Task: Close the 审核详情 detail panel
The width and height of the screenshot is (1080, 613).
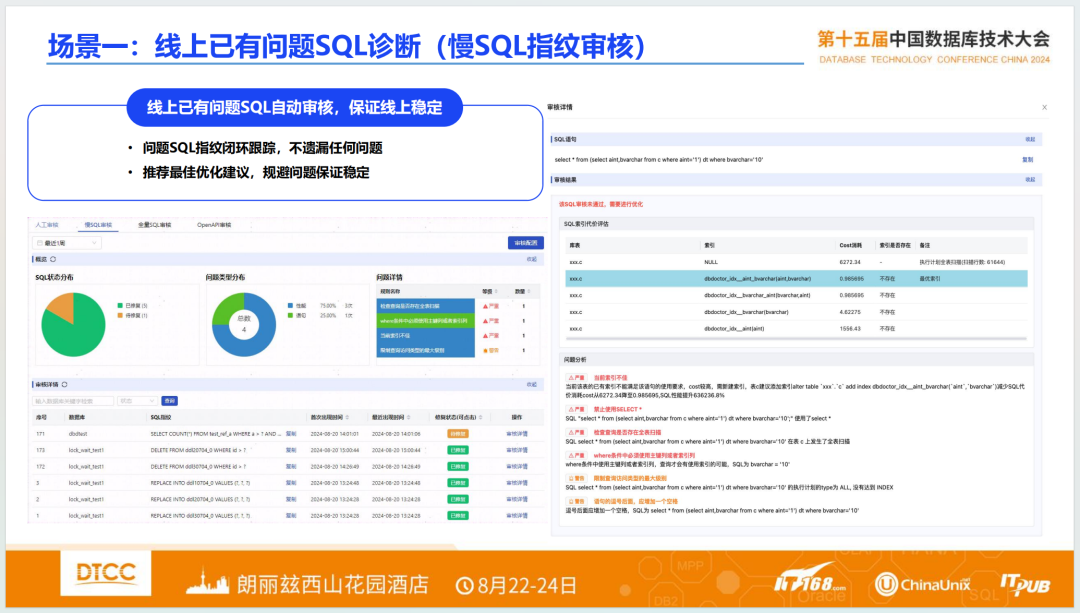Action: [x=1044, y=107]
